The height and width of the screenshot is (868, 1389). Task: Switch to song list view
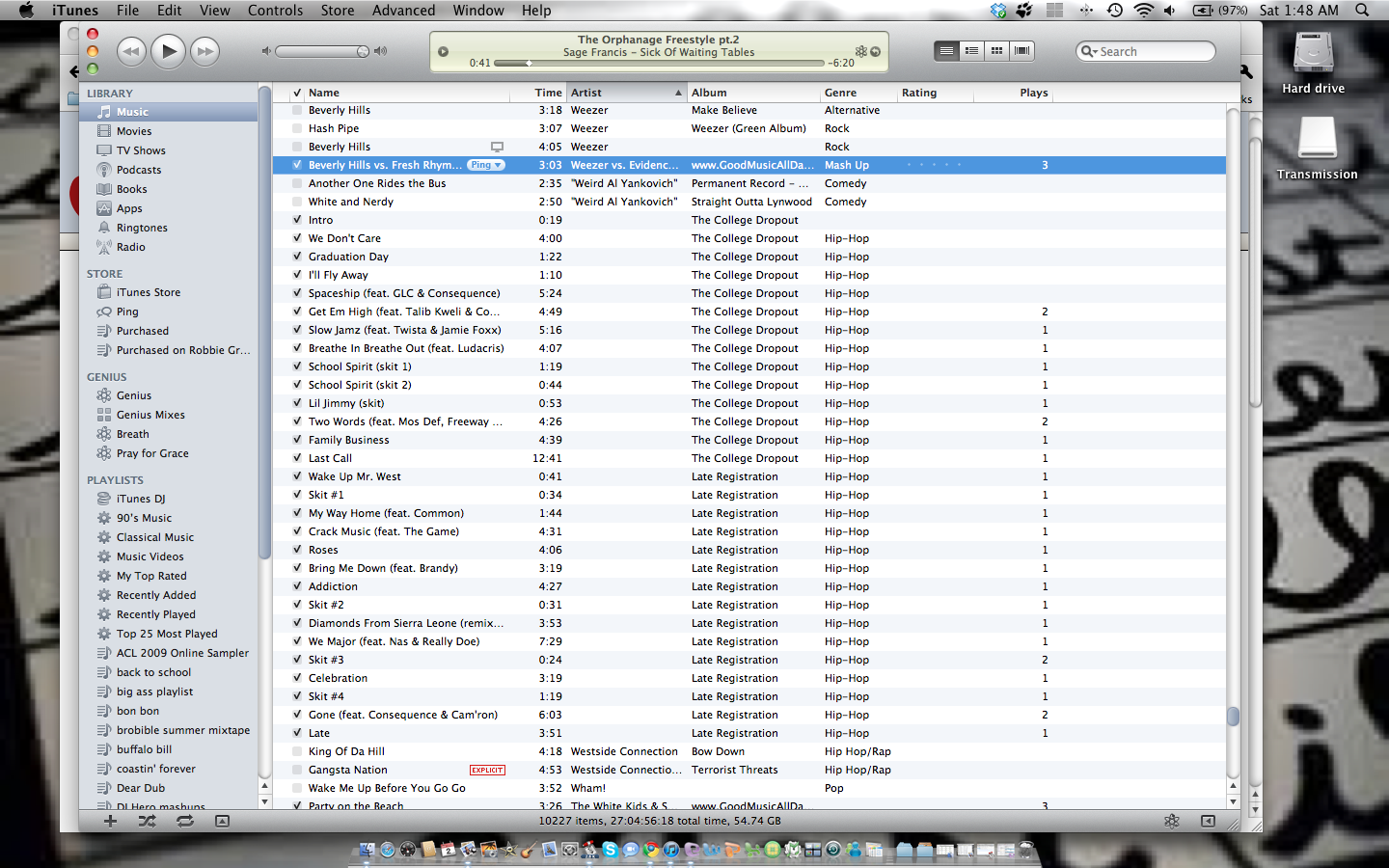tap(946, 50)
